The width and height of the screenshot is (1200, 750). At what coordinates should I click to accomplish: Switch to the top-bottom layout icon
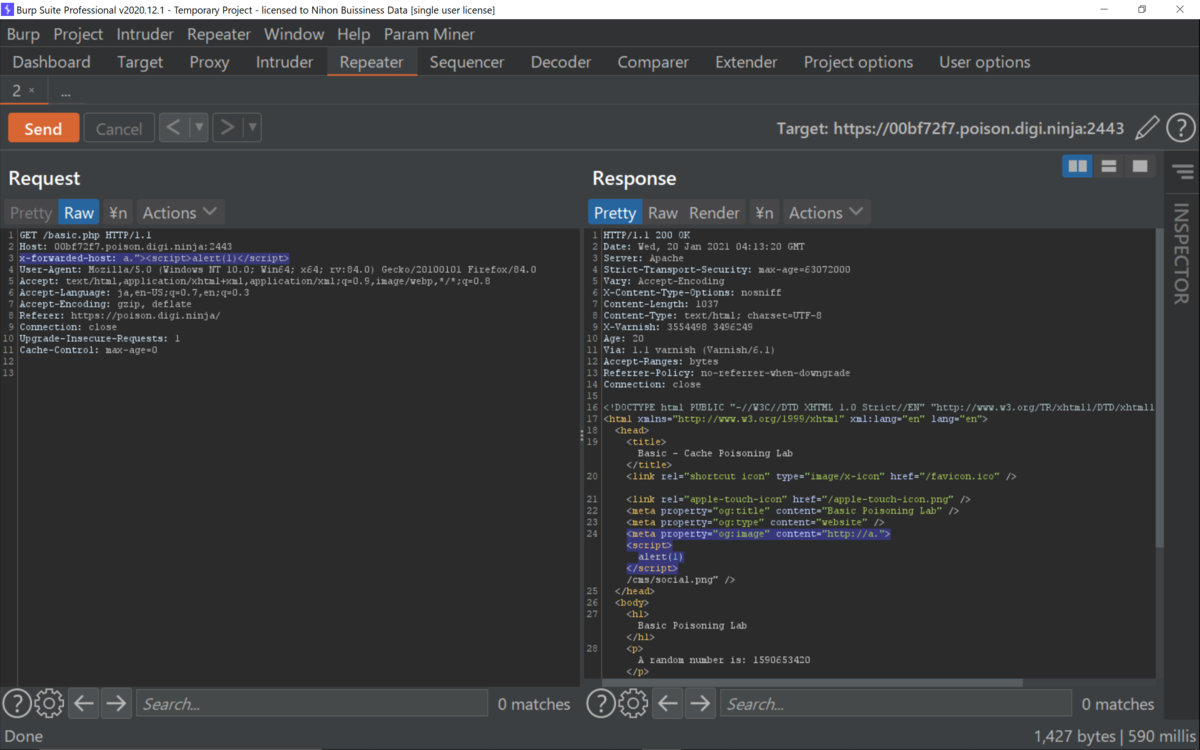coord(1109,166)
